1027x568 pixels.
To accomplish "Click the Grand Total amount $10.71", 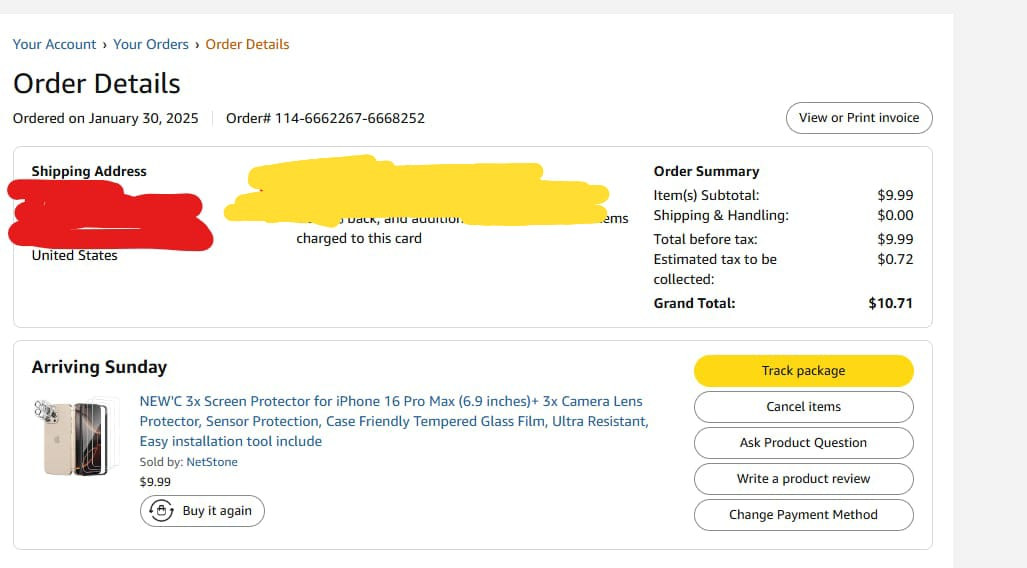I will pos(890,303).
